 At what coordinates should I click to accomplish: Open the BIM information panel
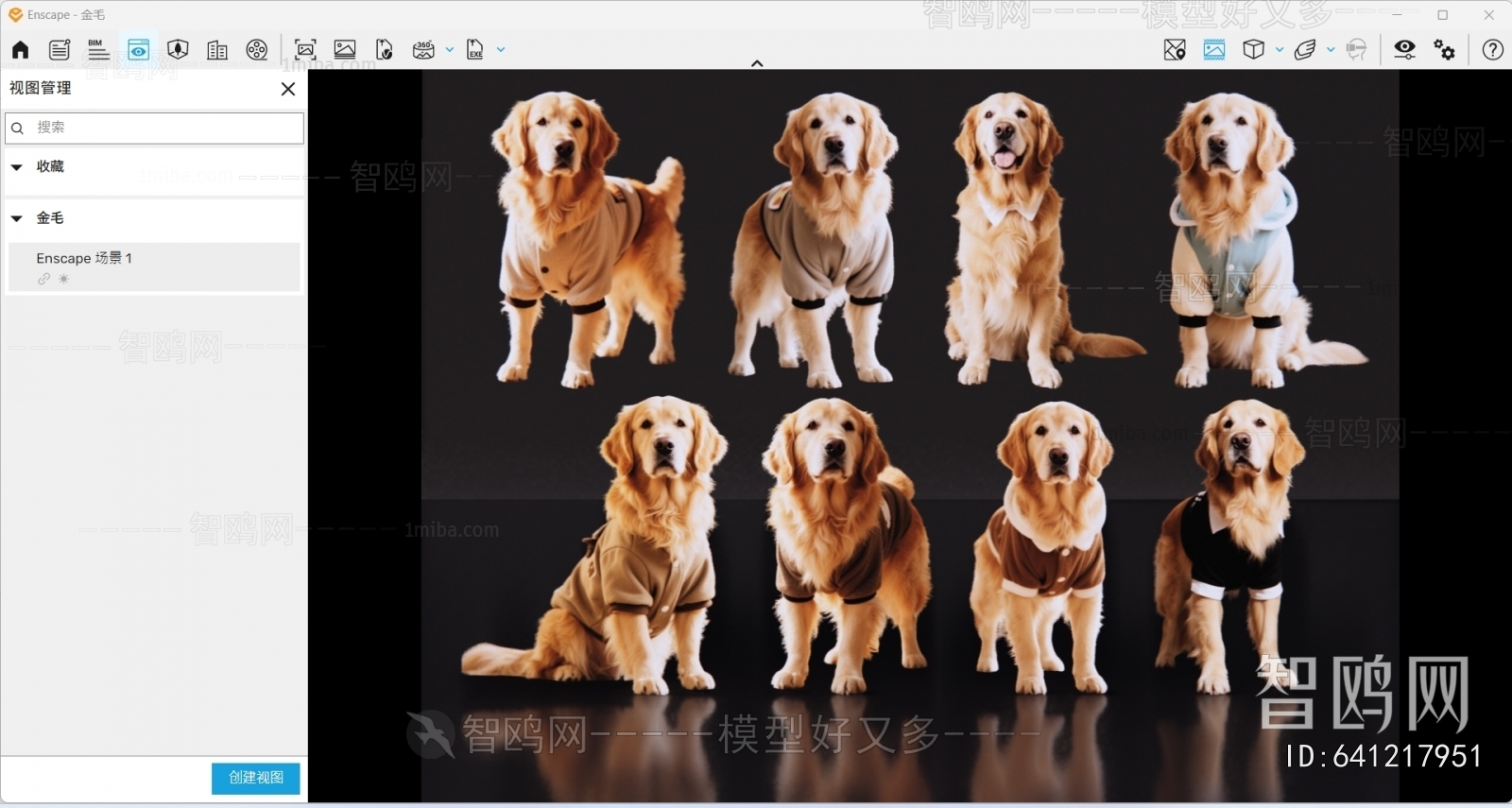click(x=98, y=50)
